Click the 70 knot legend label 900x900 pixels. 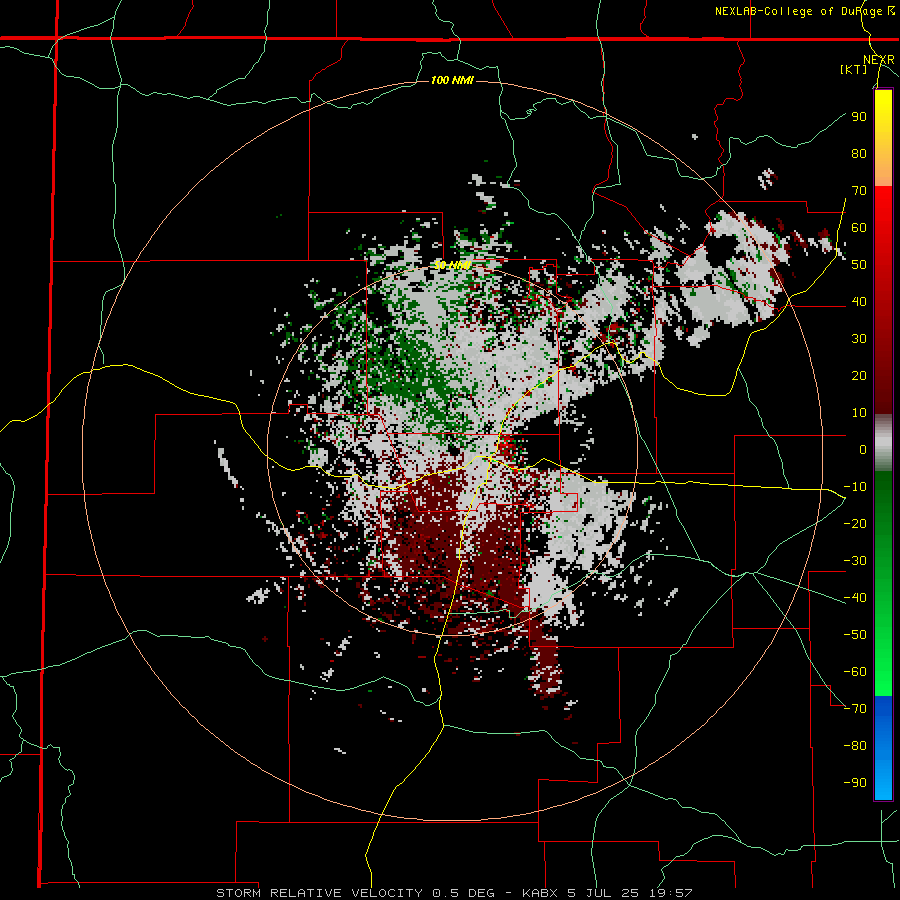click(x=859, y=191)
